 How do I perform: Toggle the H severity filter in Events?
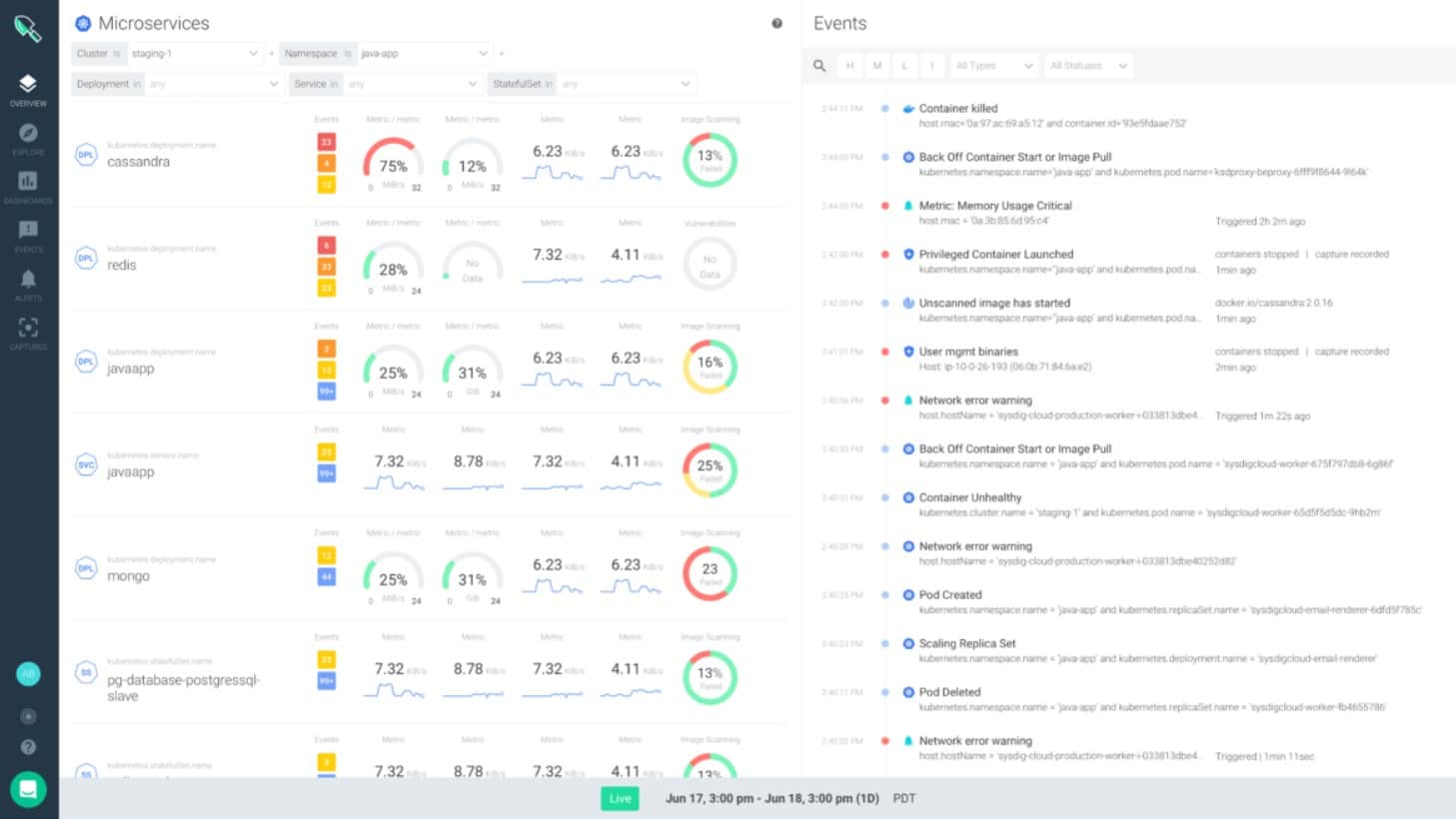(x=848, y=65)
